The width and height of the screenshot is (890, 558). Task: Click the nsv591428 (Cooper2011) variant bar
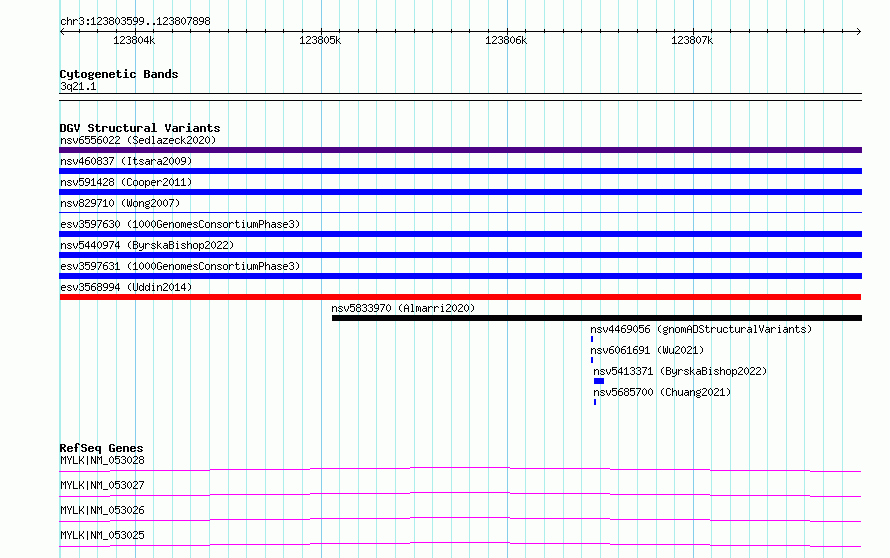coord(460,192)
